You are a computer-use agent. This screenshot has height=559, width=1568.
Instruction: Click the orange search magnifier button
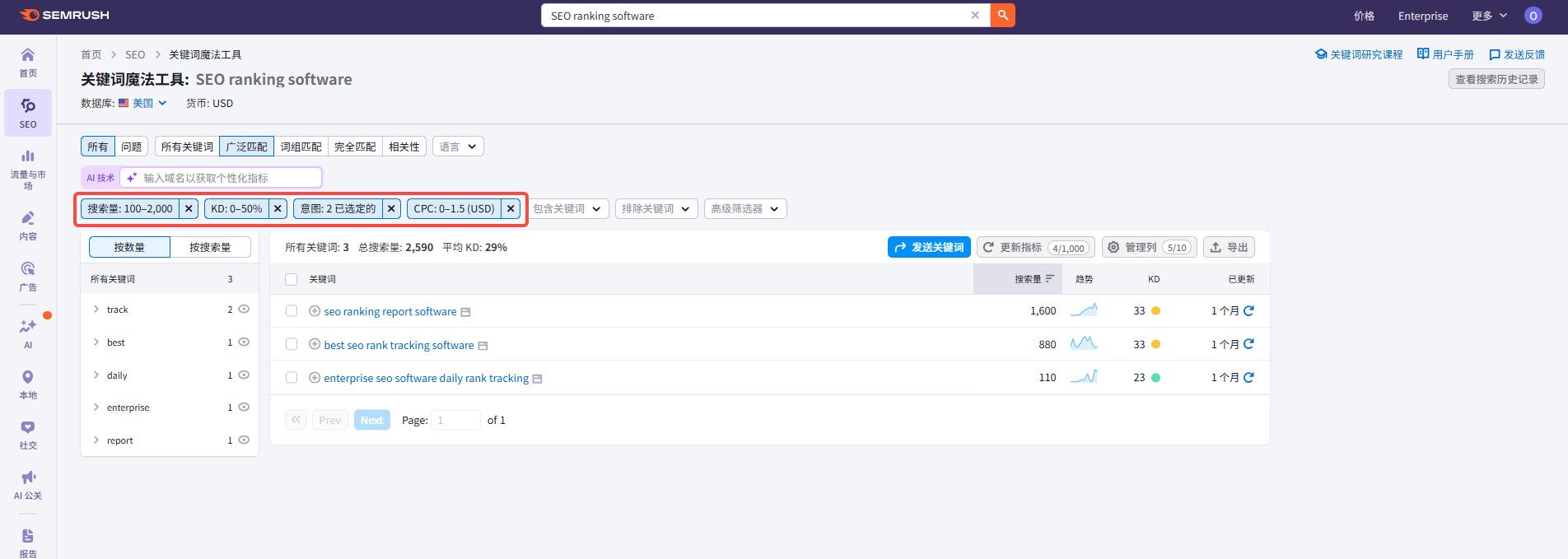click(x=1003, y=16)
